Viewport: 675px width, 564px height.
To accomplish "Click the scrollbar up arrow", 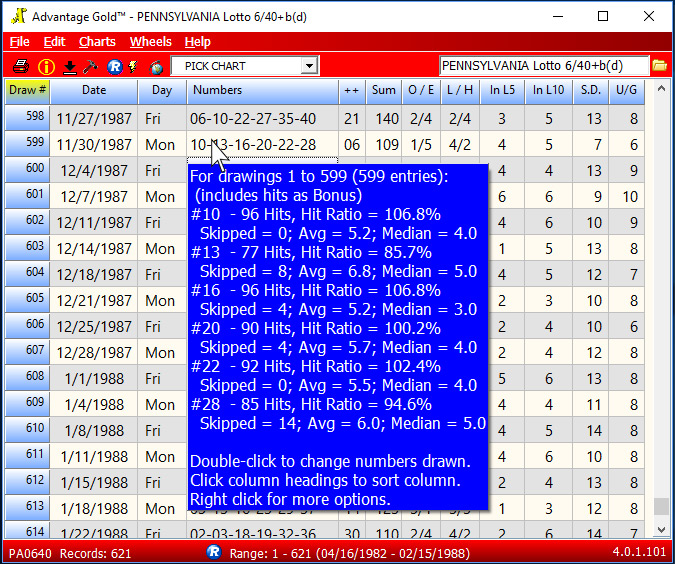I will [661, 89].
